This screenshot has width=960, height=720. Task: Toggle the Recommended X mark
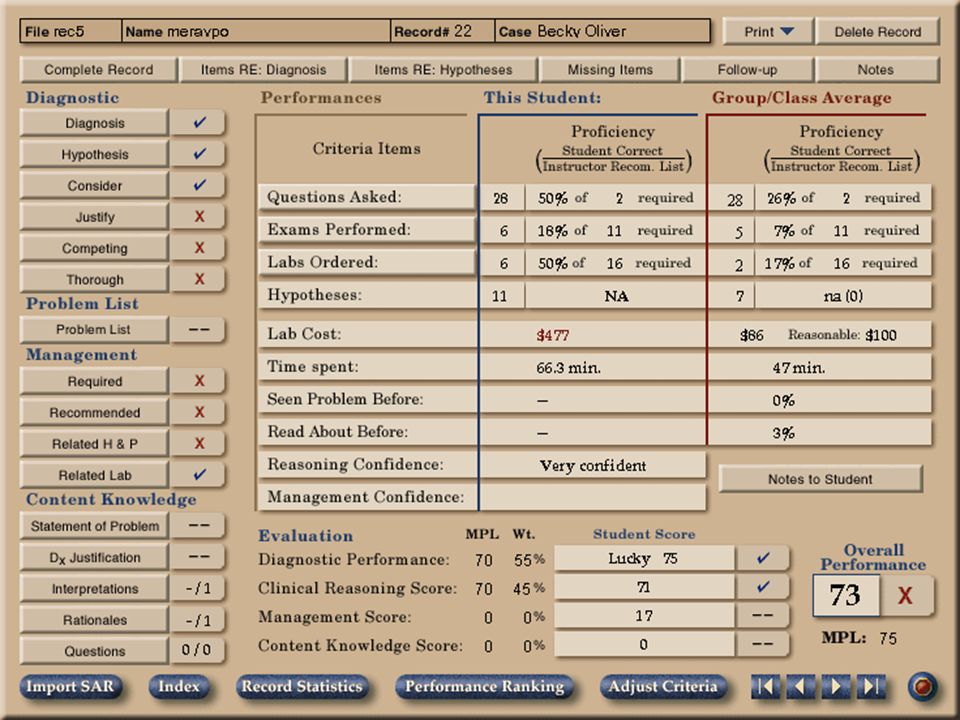point(198,412)
